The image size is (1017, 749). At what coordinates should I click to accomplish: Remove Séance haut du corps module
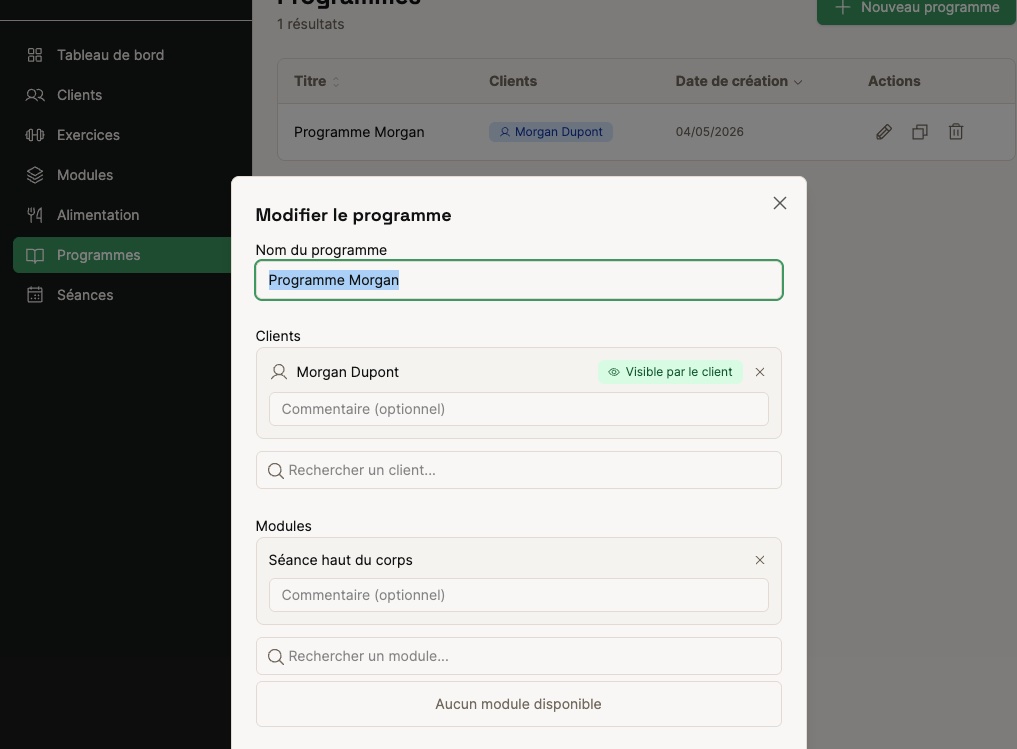coord(760,560)
